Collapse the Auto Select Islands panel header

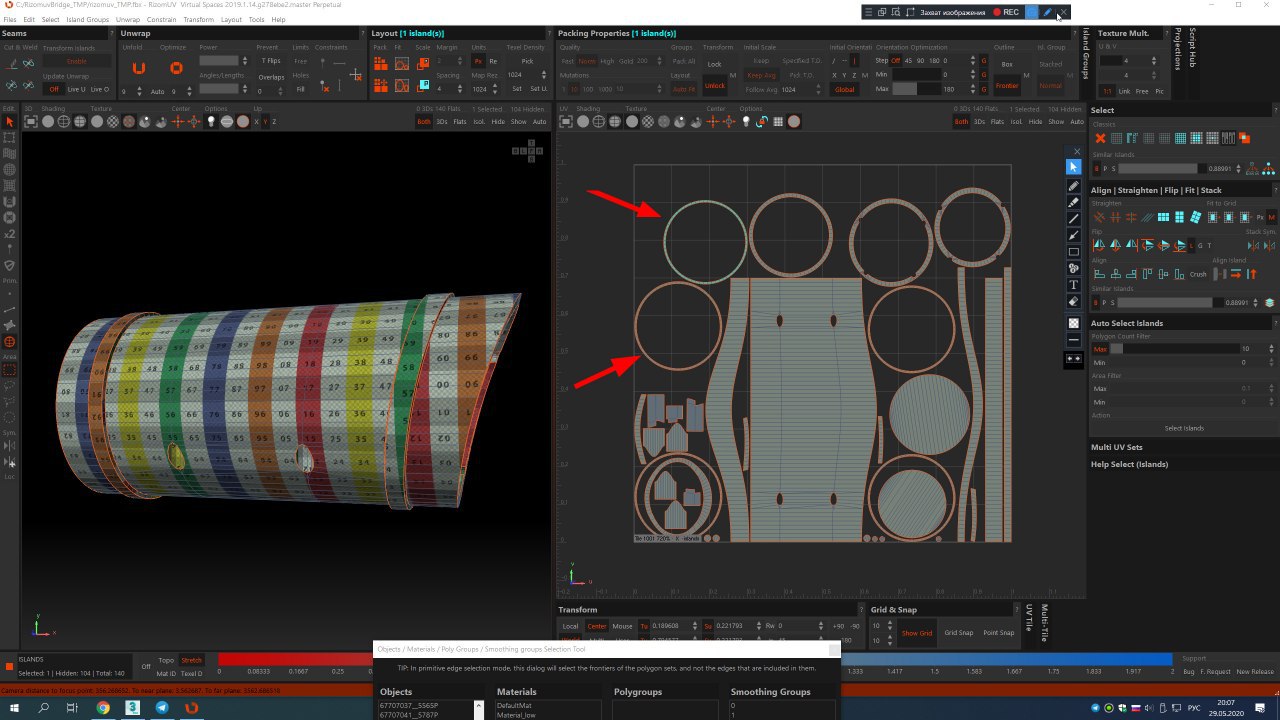pyautogui.click(x=1126, y=323)
